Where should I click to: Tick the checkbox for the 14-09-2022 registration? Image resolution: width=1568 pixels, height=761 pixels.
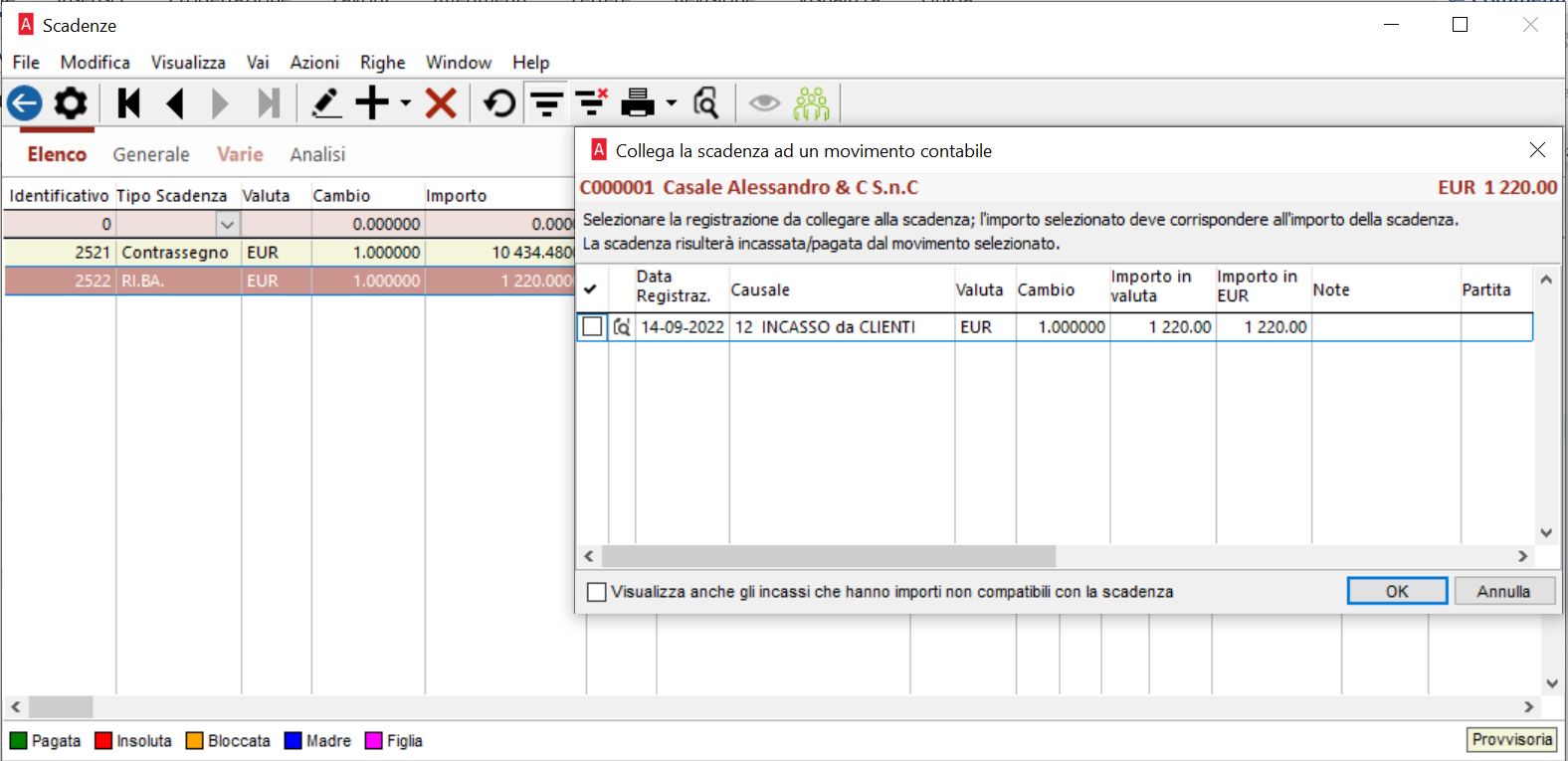click(592, 326)
